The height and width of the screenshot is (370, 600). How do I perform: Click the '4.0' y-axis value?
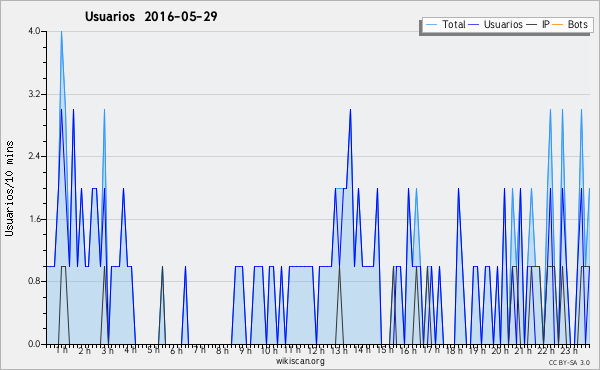34,31
